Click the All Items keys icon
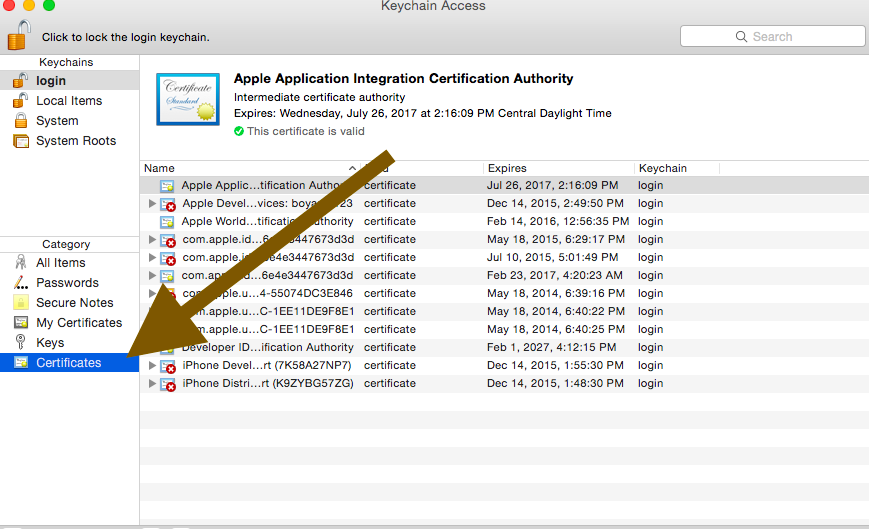The image size is (869, 529). pos(21,262)
